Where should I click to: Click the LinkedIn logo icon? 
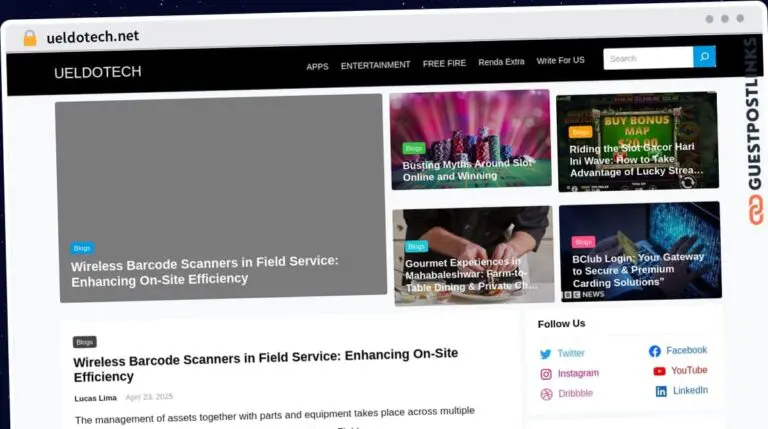(661, 391)
